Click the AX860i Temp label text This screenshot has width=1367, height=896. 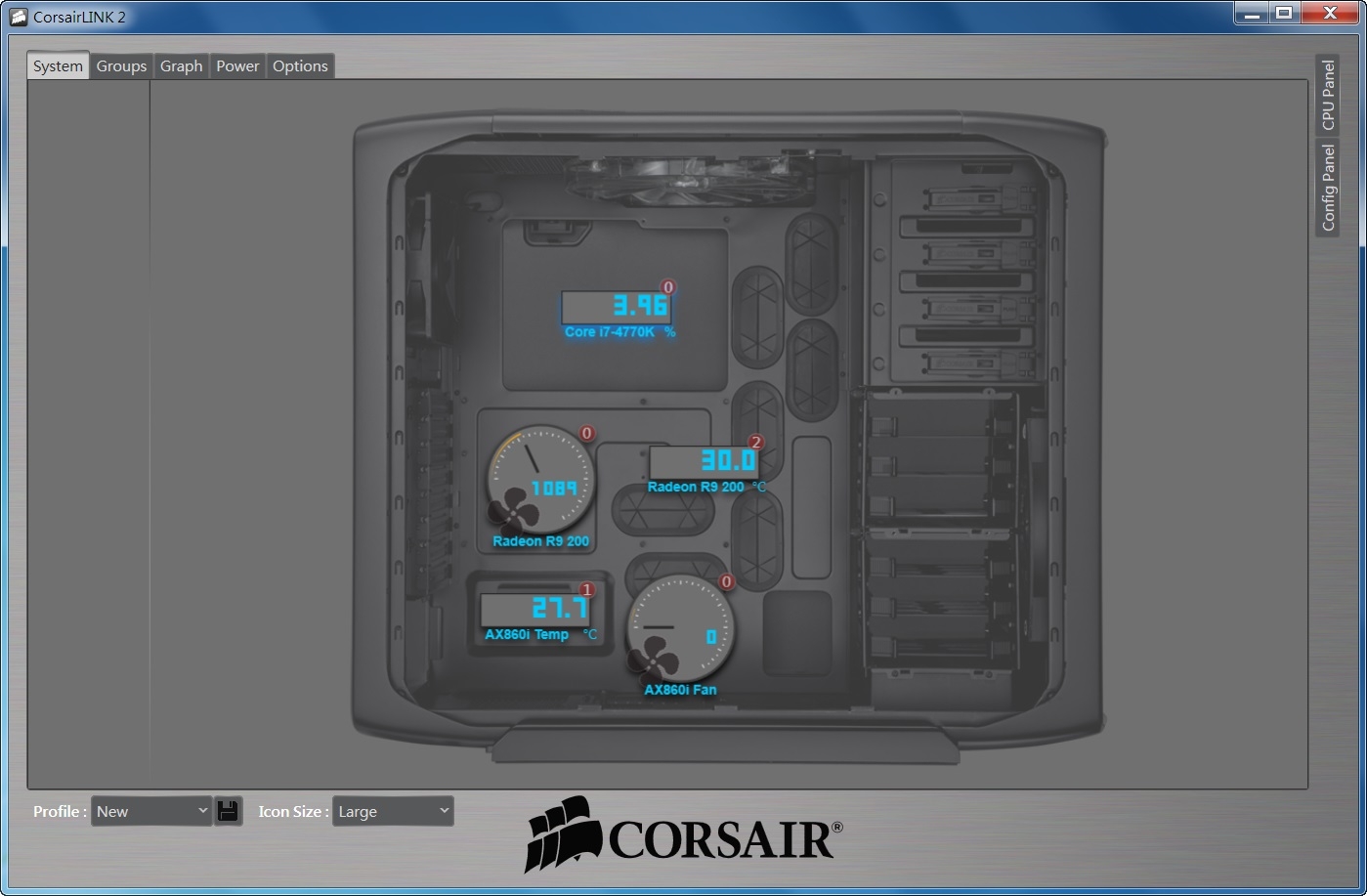[x=527, y=635]
